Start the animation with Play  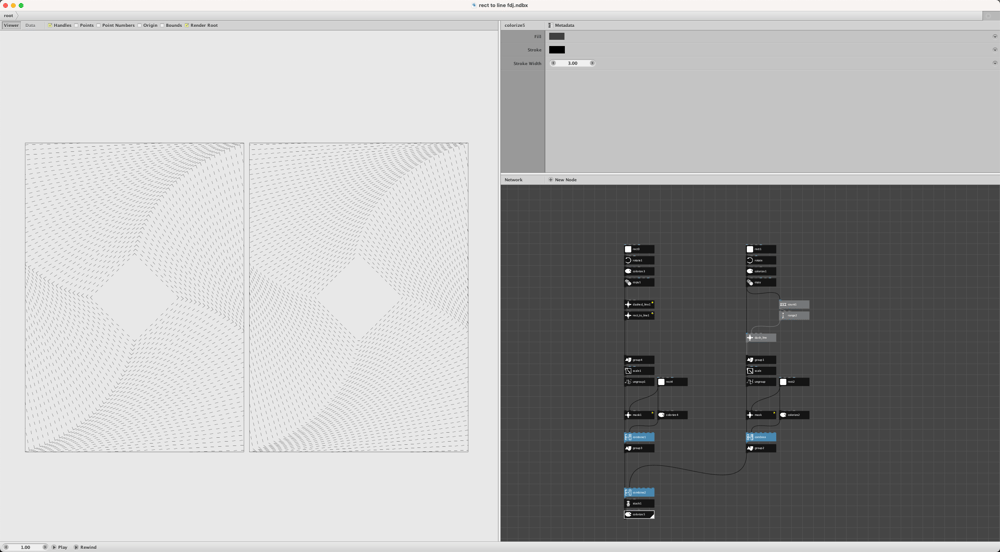click(60, 547)
